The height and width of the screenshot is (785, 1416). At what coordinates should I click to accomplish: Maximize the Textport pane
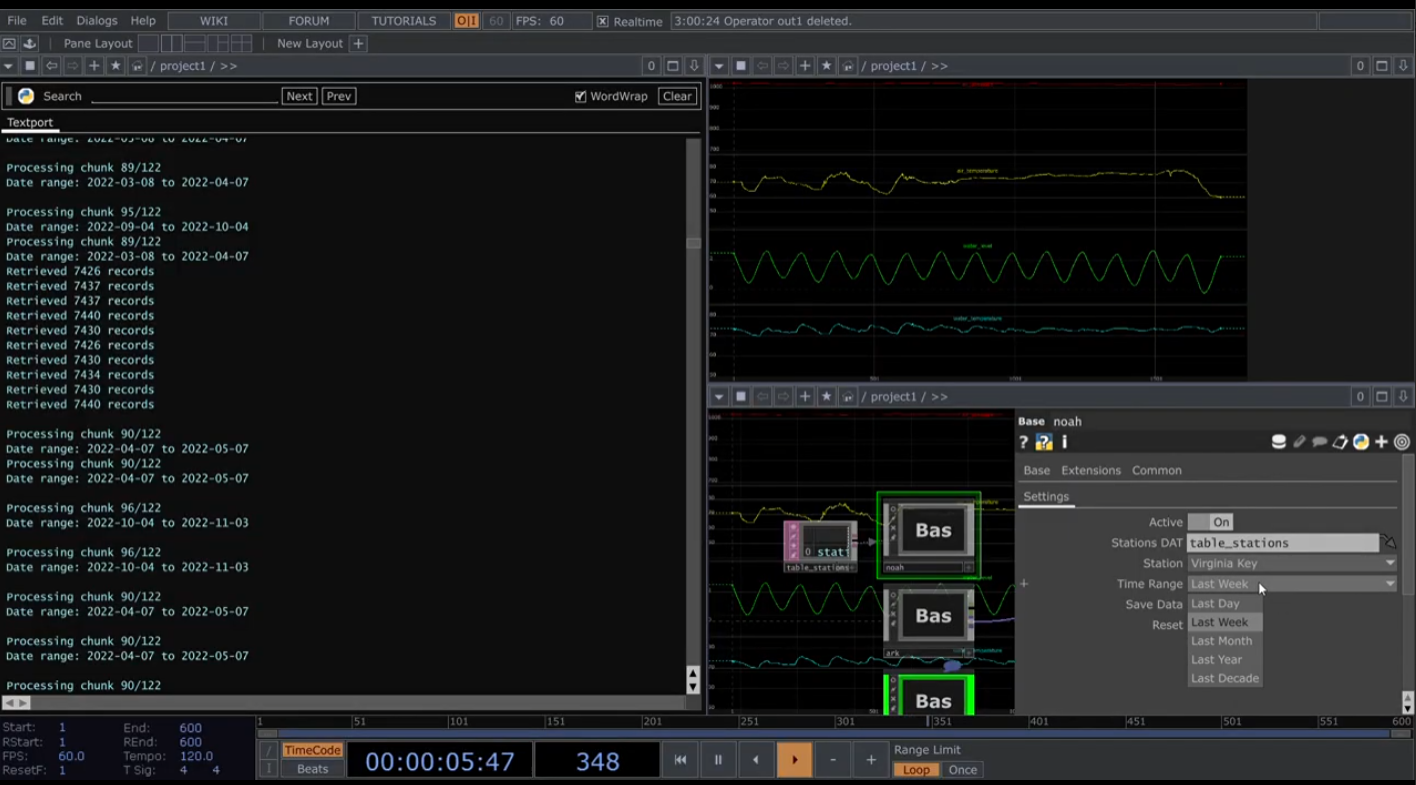[673, 66]
